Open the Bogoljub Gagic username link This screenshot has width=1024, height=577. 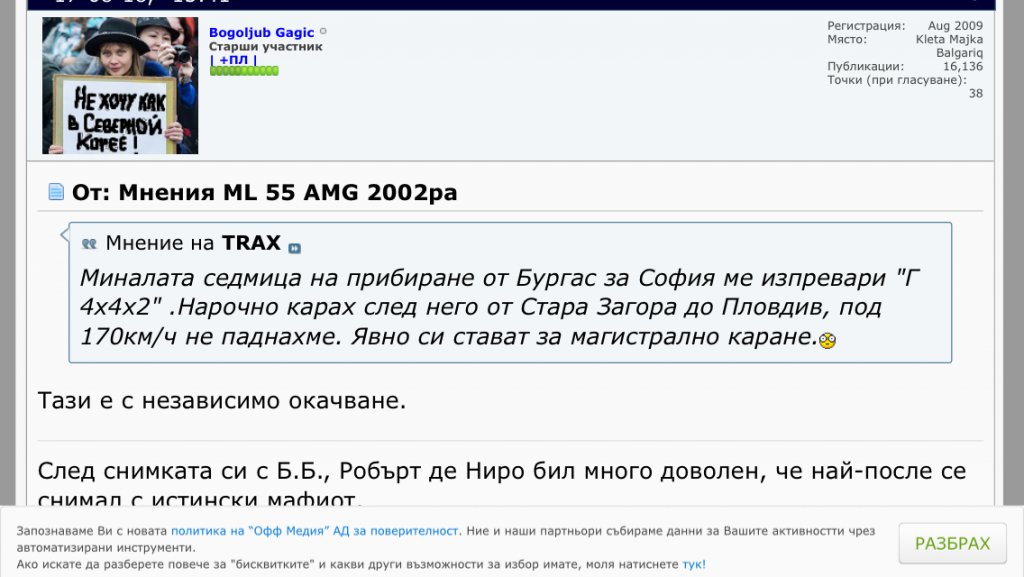261,33
